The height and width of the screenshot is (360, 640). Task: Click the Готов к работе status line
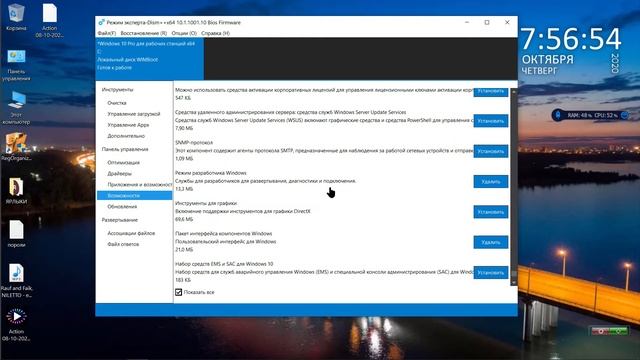click(114, 67)
